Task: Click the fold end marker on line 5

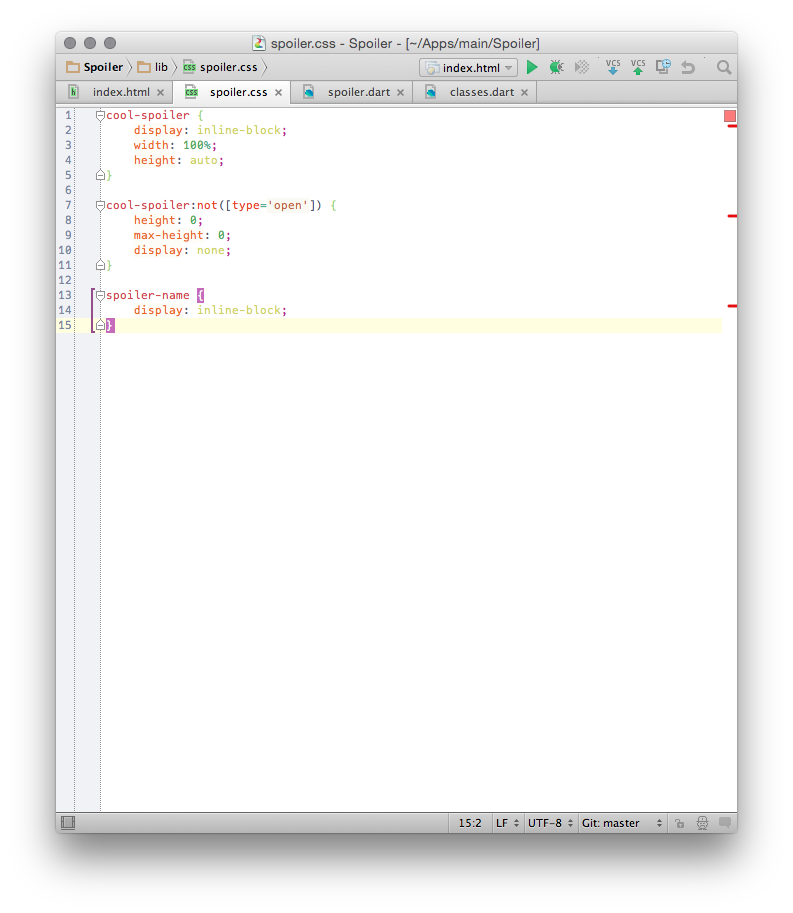Action: tap(100, 175)
